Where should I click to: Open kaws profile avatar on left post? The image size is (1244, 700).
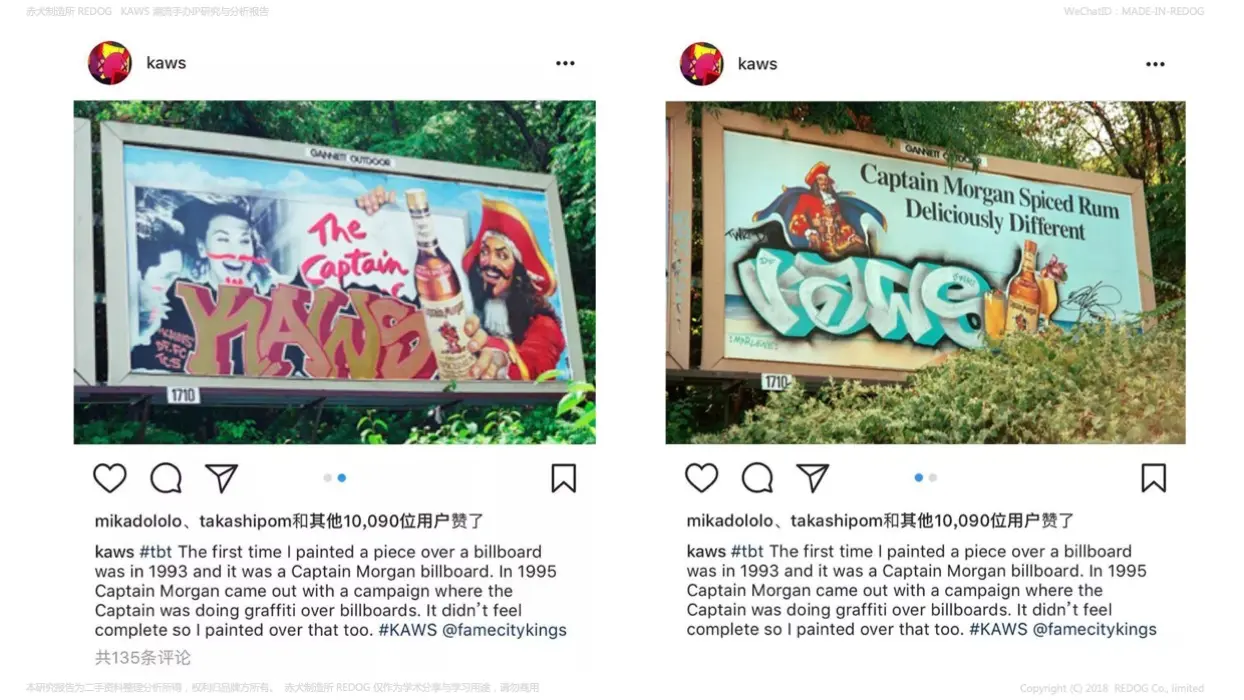[110, 63]
